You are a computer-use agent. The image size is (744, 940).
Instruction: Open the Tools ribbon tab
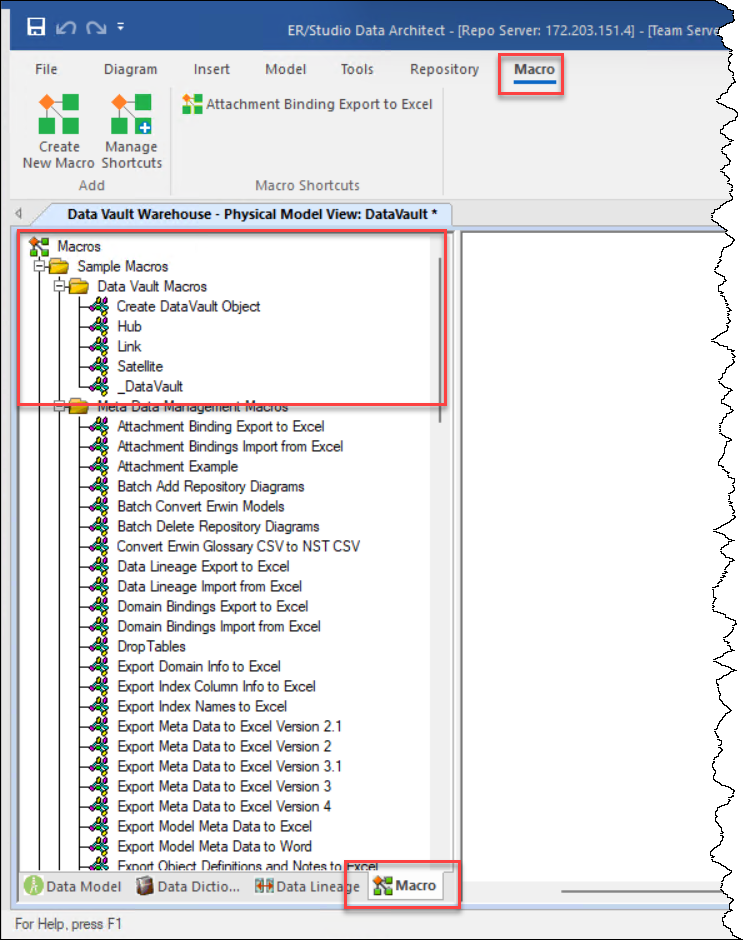tap(357, 70)
